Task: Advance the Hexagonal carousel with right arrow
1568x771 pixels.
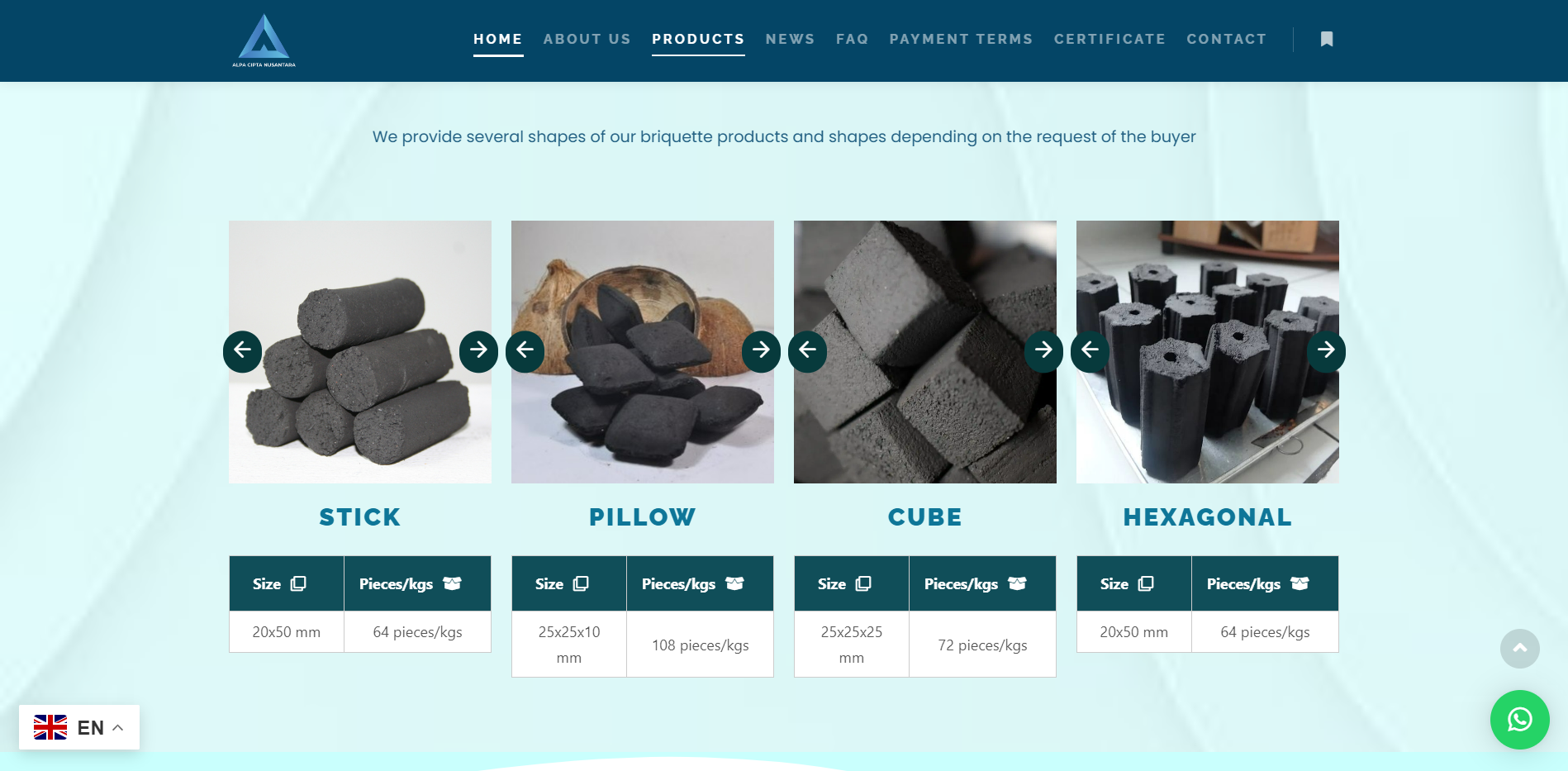Action: [1326, 351]
